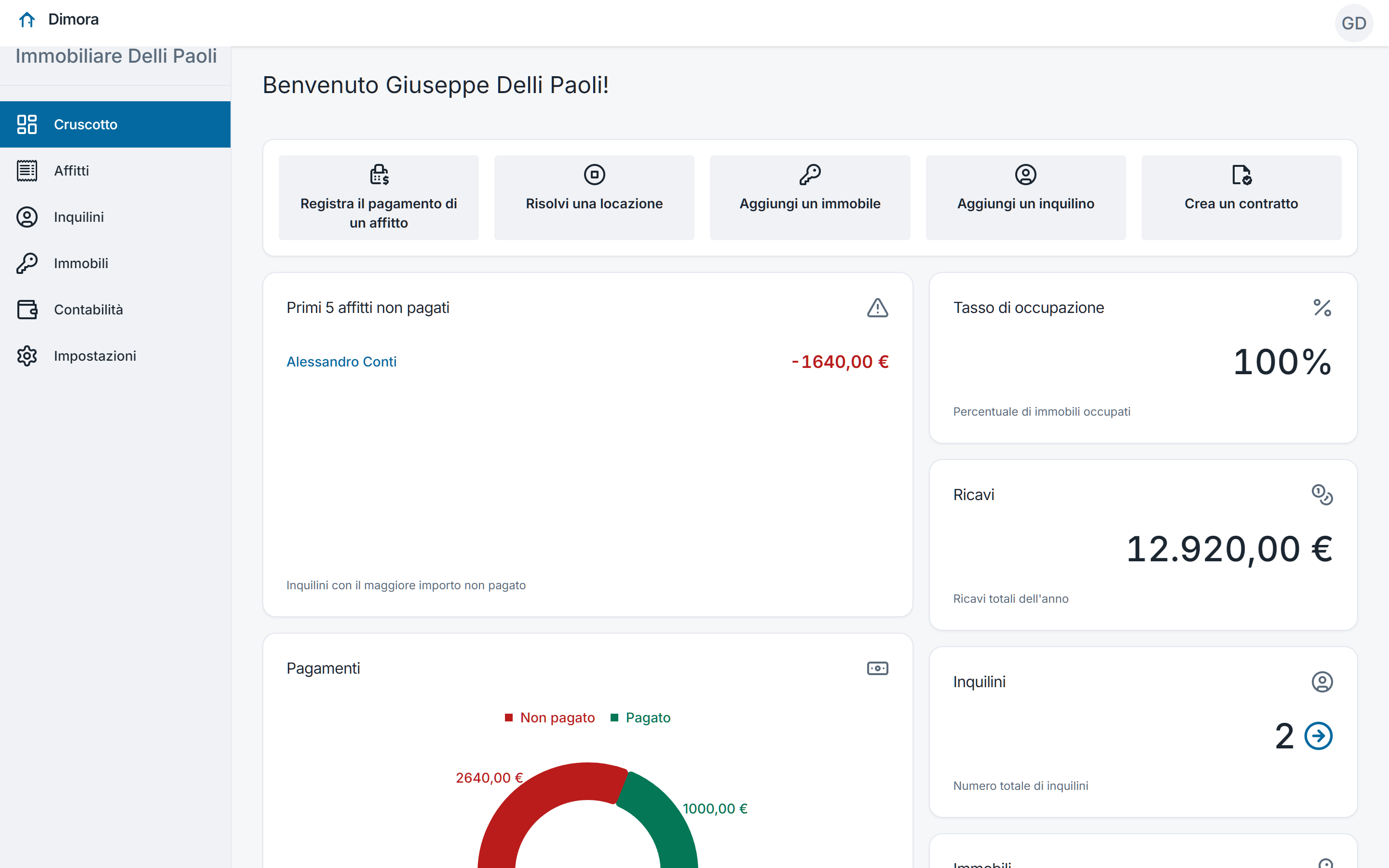Viewport: 1389px width, 868px height.
Task: Open Impostazioni settings menu item
Action: coord(115,356)
